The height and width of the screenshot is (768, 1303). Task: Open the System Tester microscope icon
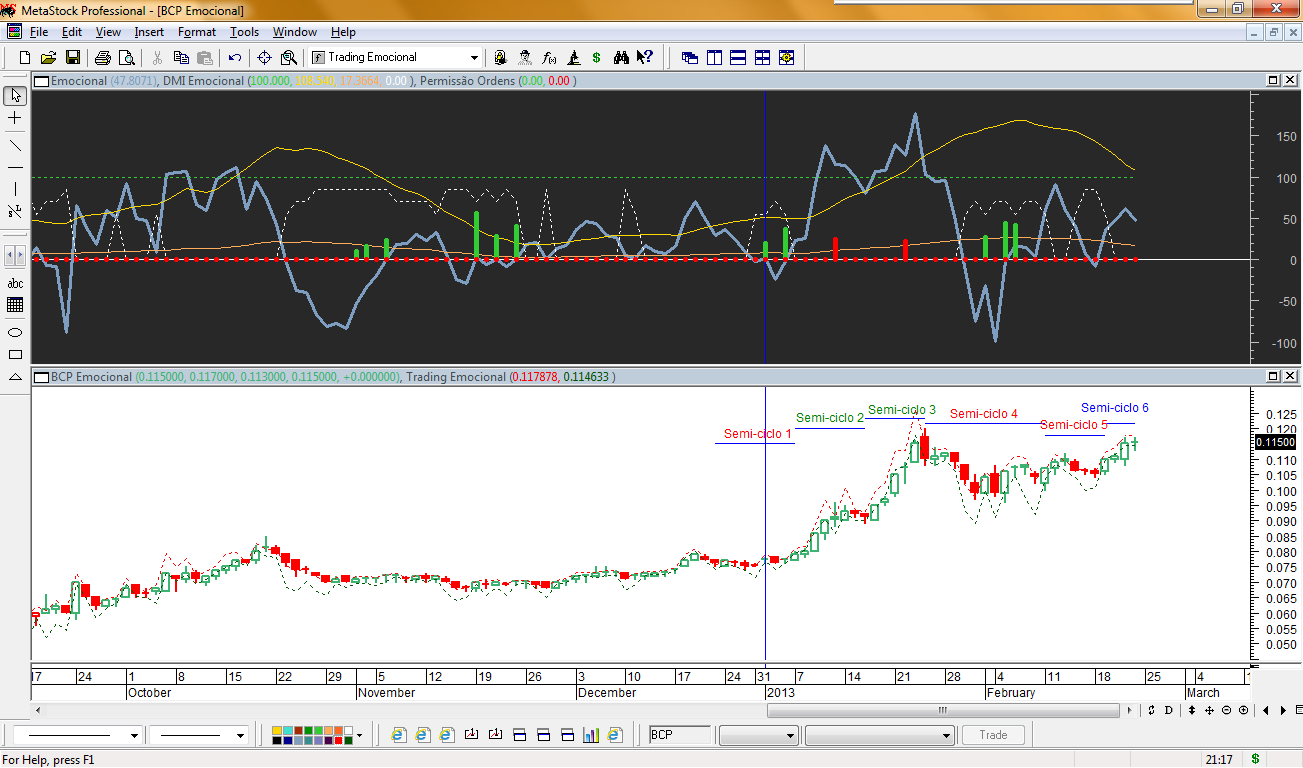tap(573, 57)
